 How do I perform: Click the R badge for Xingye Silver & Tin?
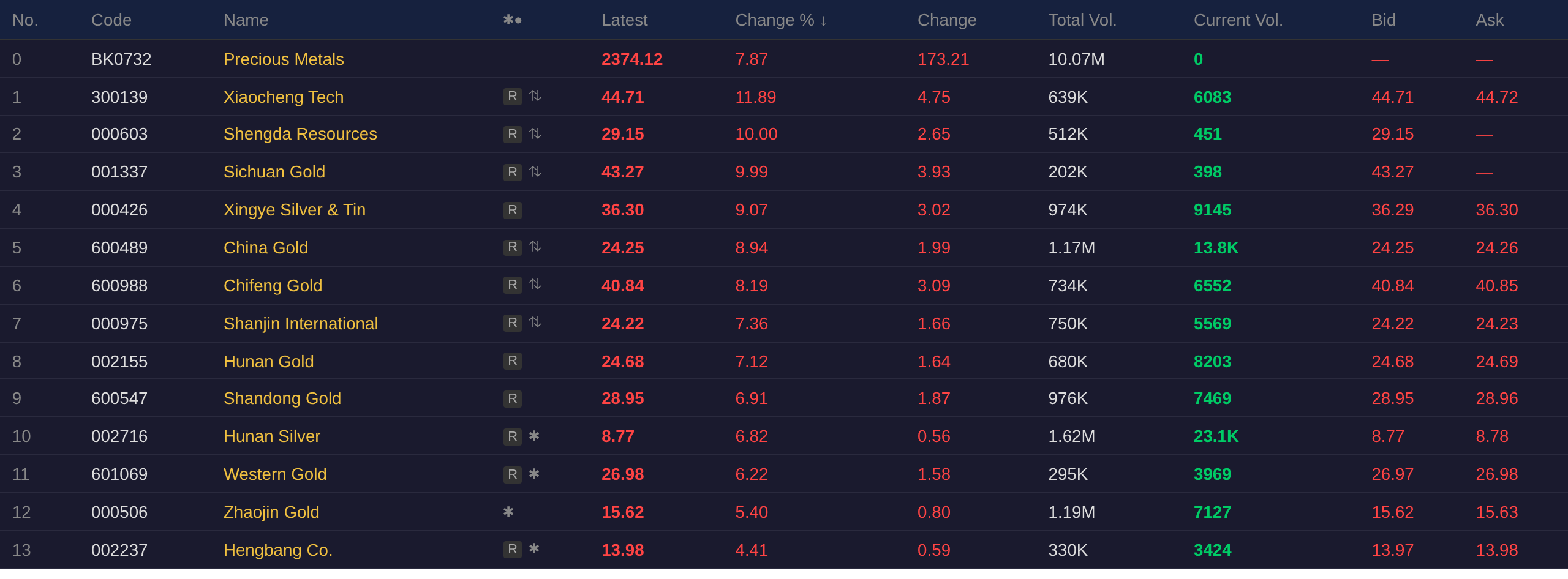click(x=512, y=210)
